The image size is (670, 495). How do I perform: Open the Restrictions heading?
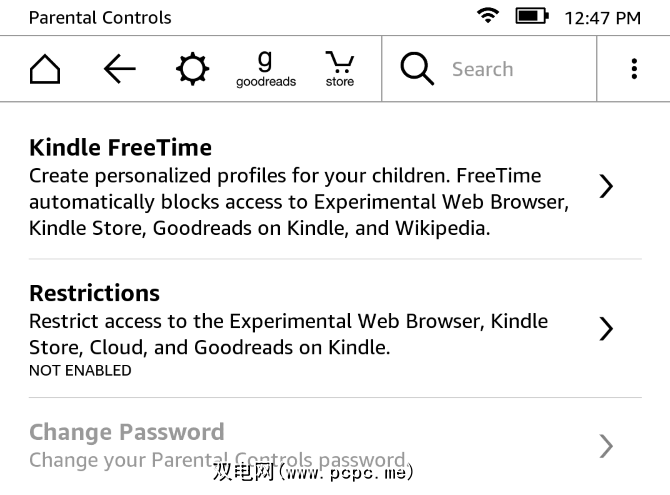(x=94, y=293)
